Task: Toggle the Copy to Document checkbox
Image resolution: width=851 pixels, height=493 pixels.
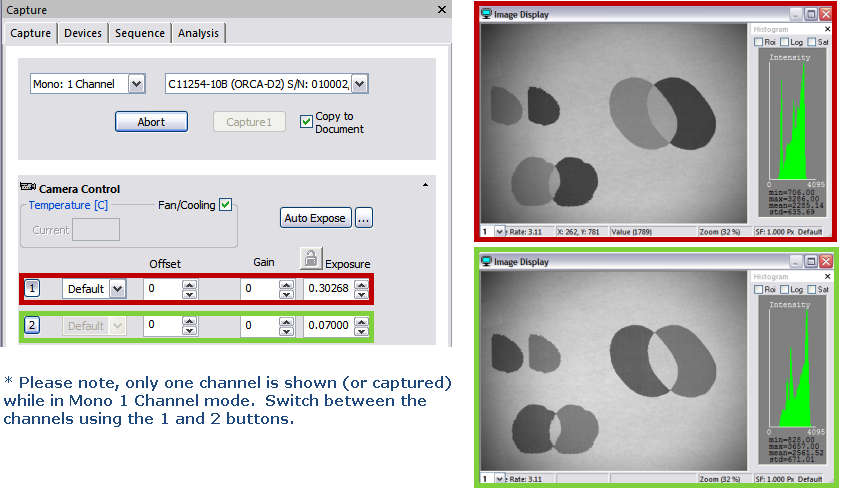Action: (307, 122)
